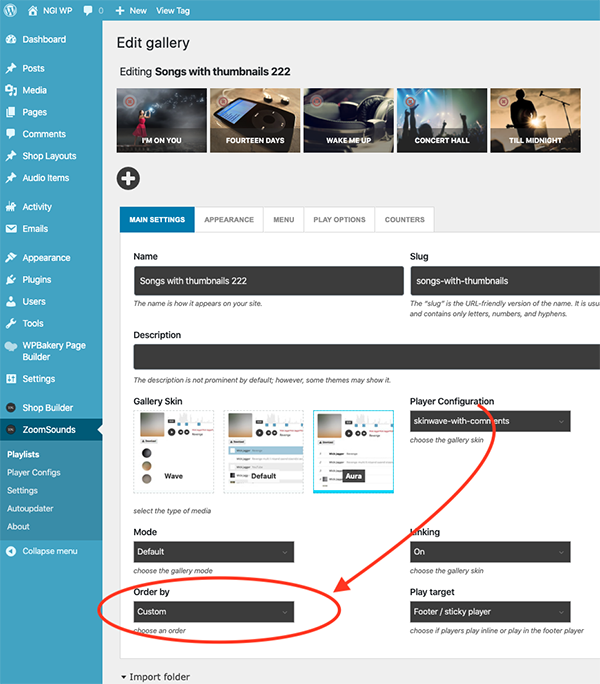Add new gallery item with plus icon
The width and height of the screenshot is (600, 684).
128,179
